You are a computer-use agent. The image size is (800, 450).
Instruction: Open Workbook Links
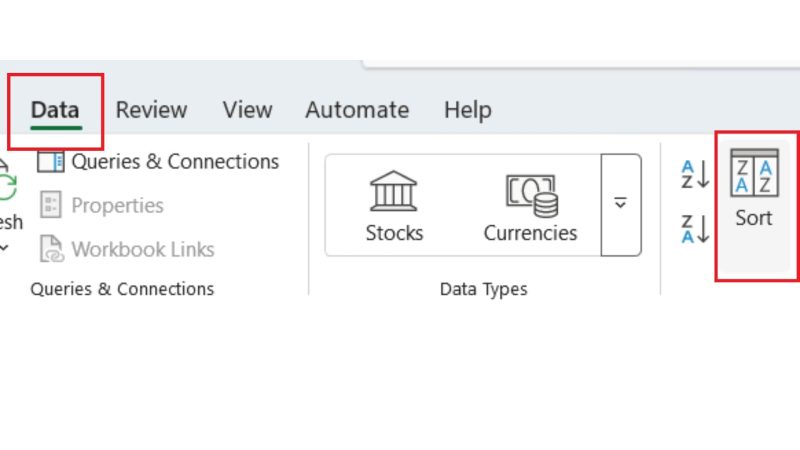tap(127, 249)
